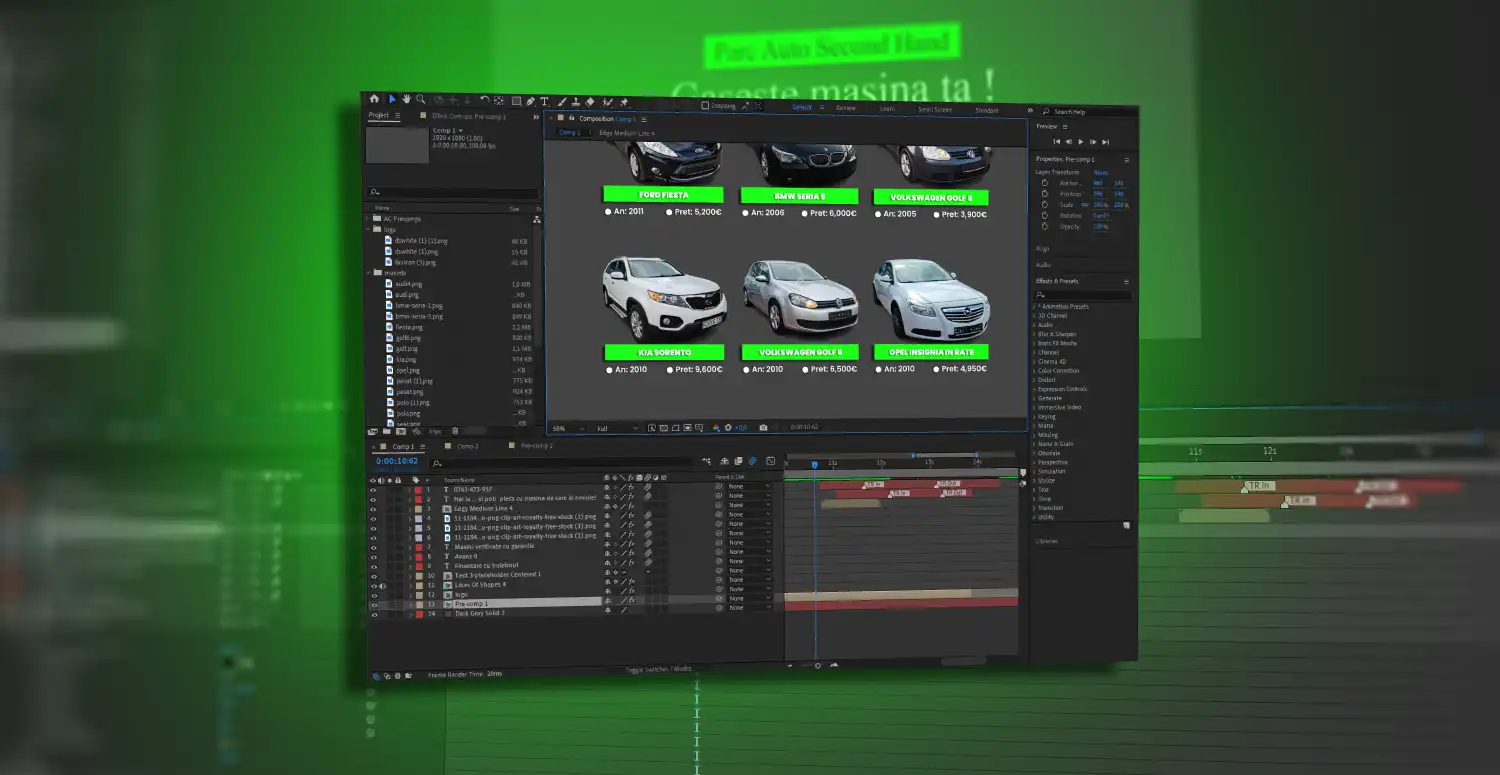
Task: Click Toggle Switches / Modes button
Action: pos(658,669)
